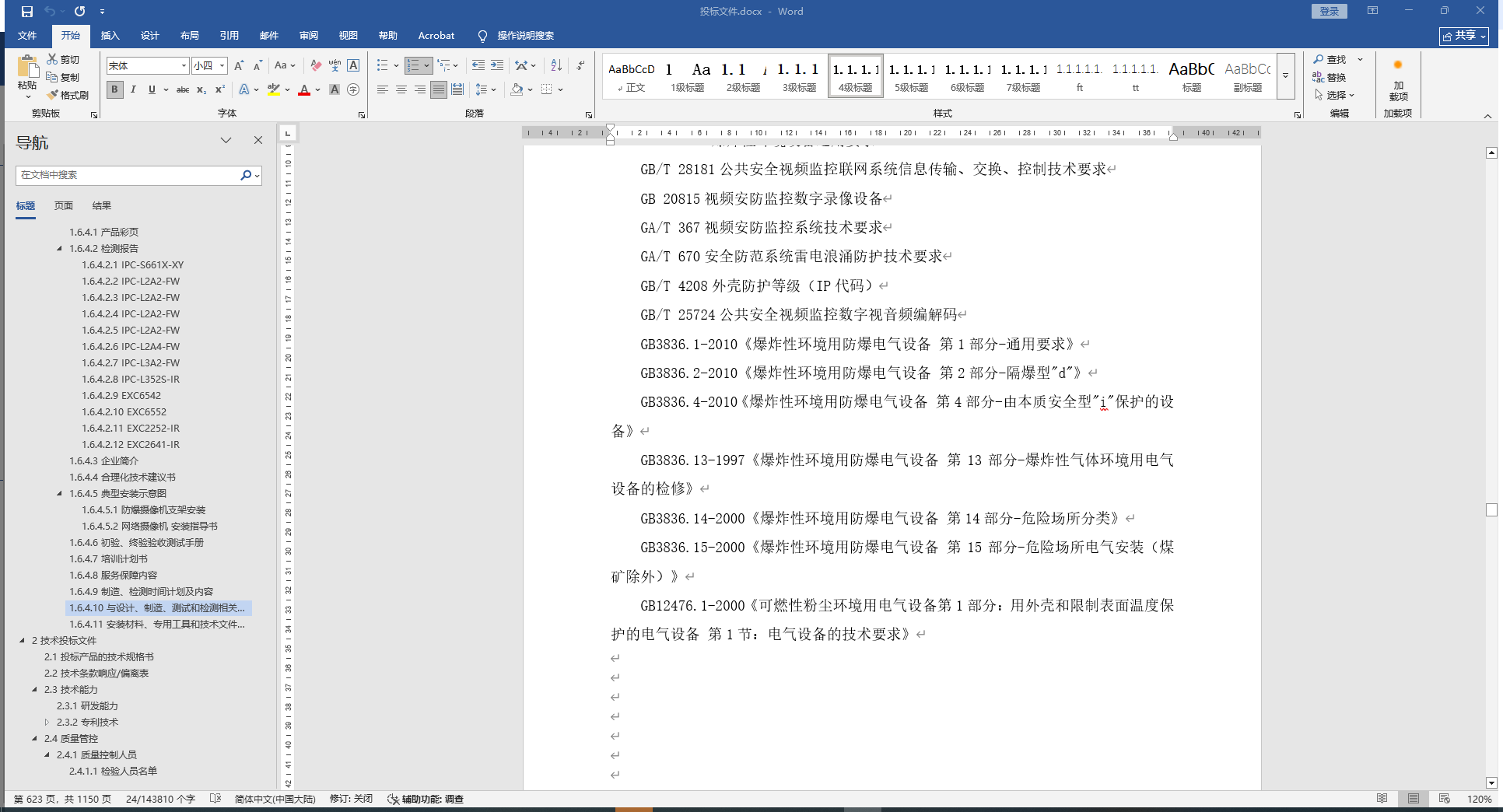Sort paragraphs with the A-Z sort icon

coord(556,66)
